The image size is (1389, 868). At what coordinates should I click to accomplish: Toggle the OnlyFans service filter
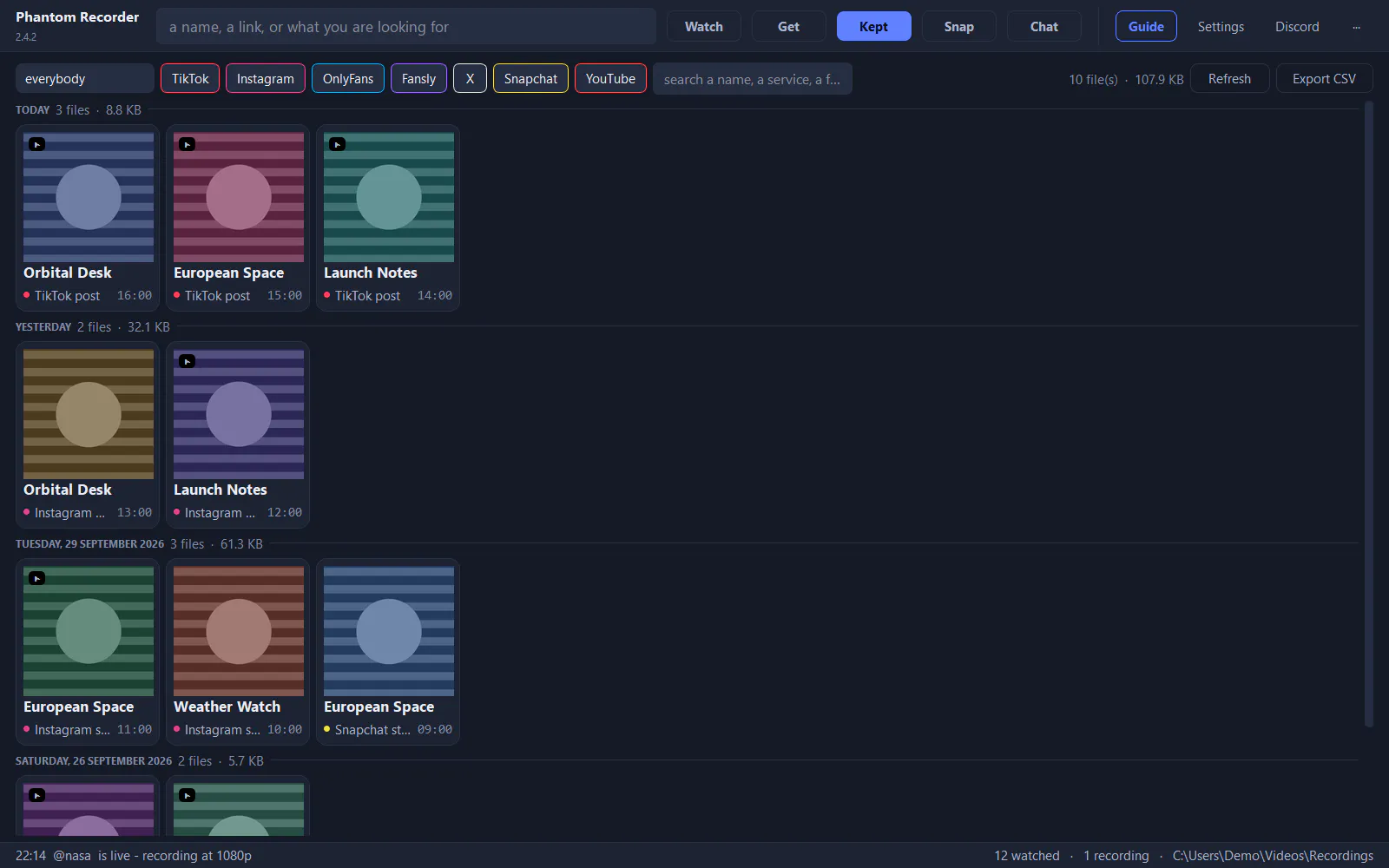(348, 79)
